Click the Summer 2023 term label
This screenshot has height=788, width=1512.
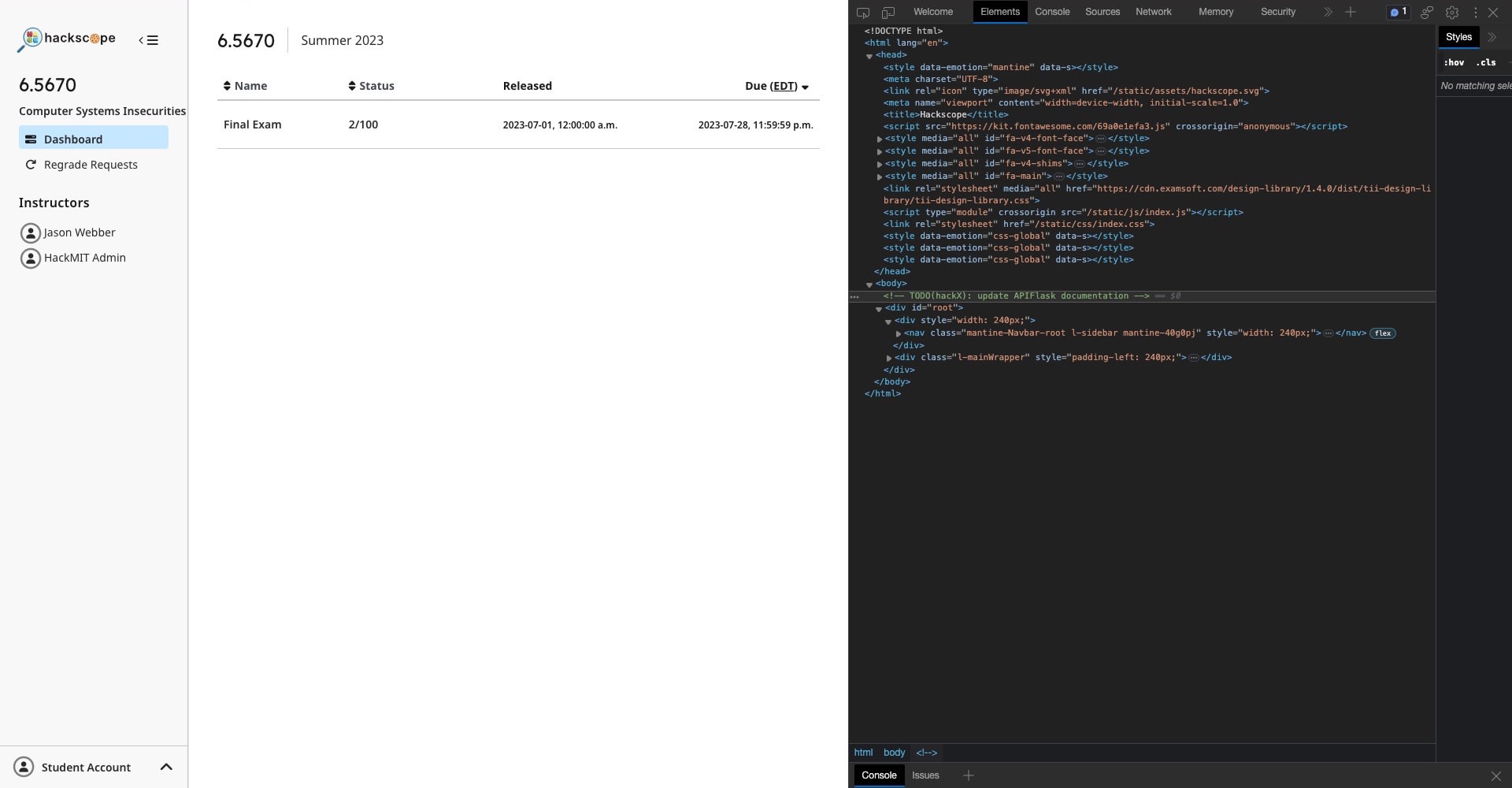(342, 40)
